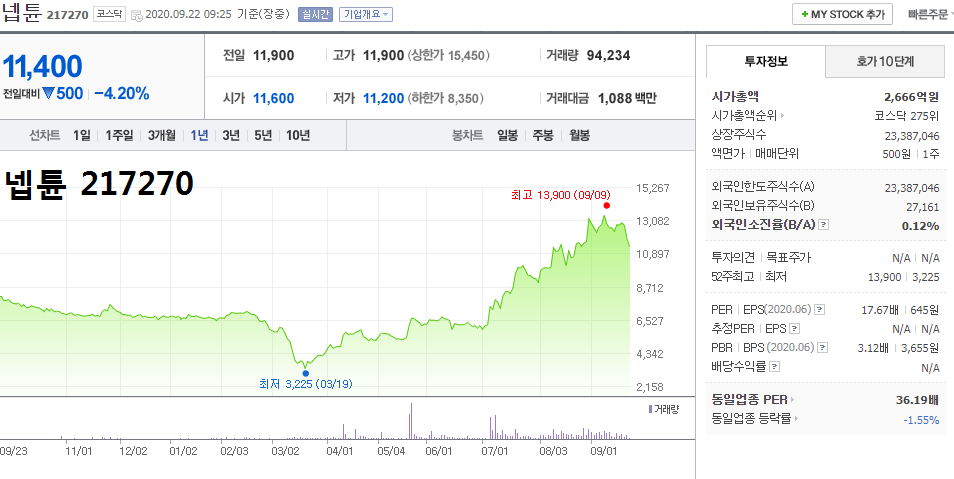This screenshot has height=479, width=954.
Task: Click the blue 최저 marker dot on chart
Action: pos(305,373)
